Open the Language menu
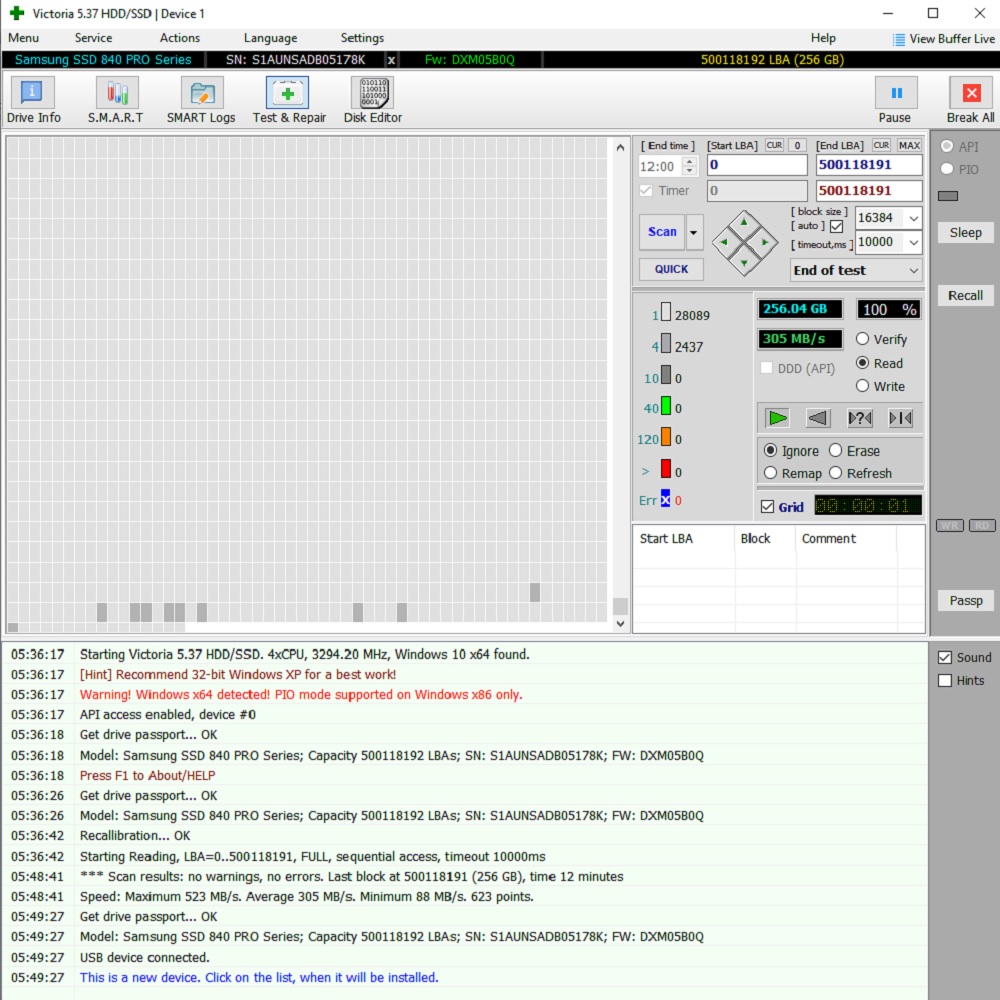Image resolution: width=1000 pixels, height=1000 pixels. (x=270, y=38)
